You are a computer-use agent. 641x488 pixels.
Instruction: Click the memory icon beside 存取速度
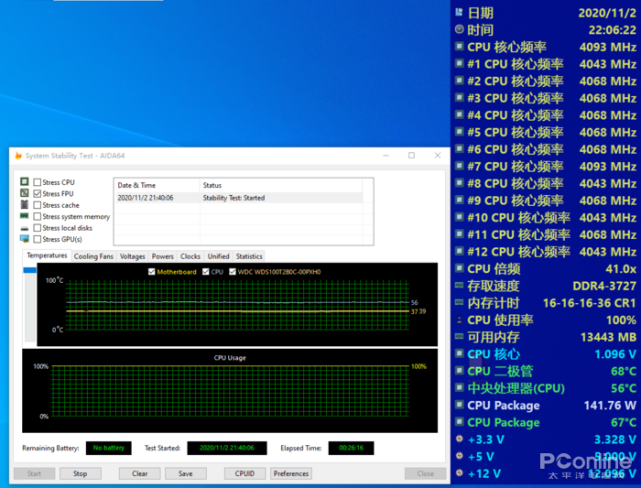(x=459, y=285)
